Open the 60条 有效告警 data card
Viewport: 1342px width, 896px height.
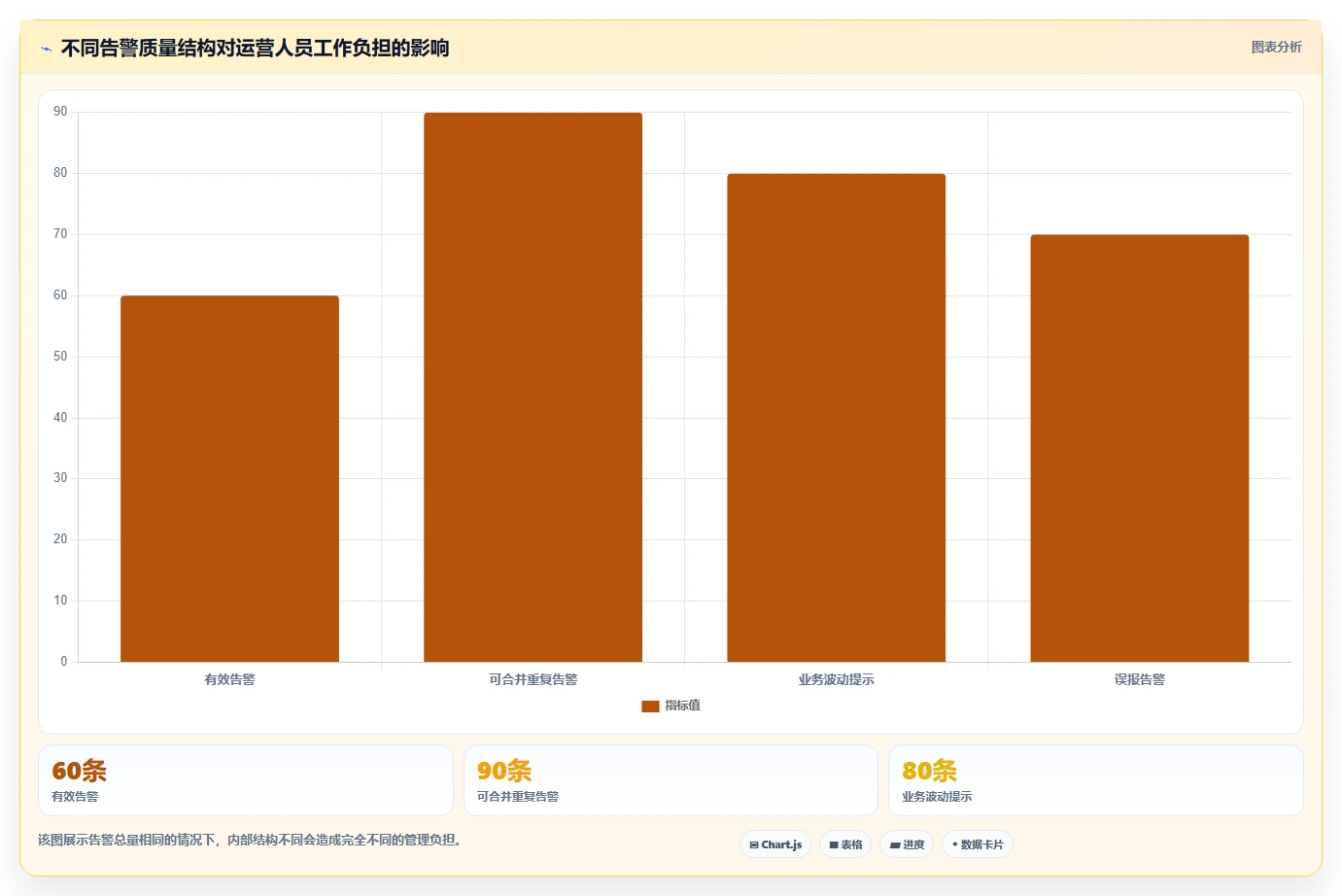[246, 780]
